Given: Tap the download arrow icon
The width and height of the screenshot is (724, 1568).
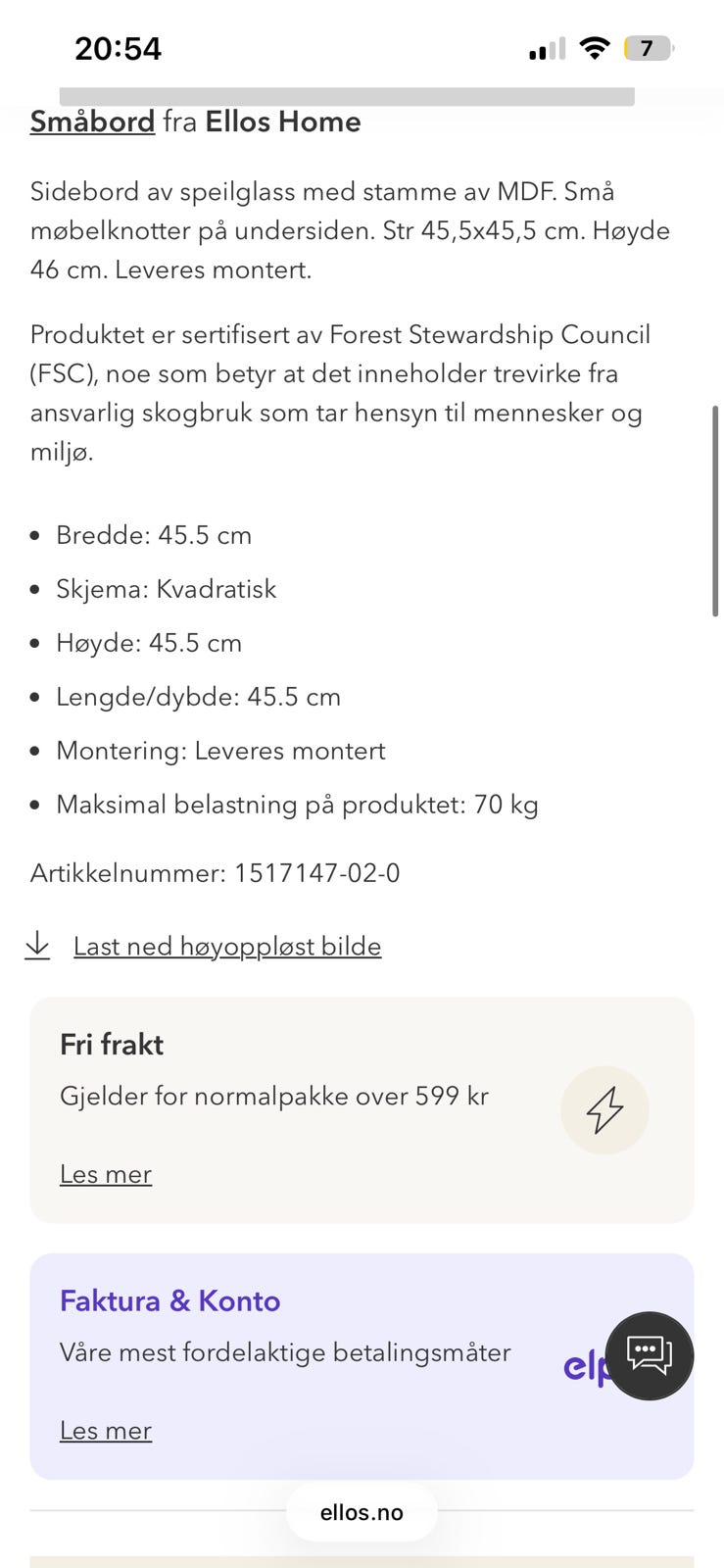Looking at the screenshot, I should 37,945.
